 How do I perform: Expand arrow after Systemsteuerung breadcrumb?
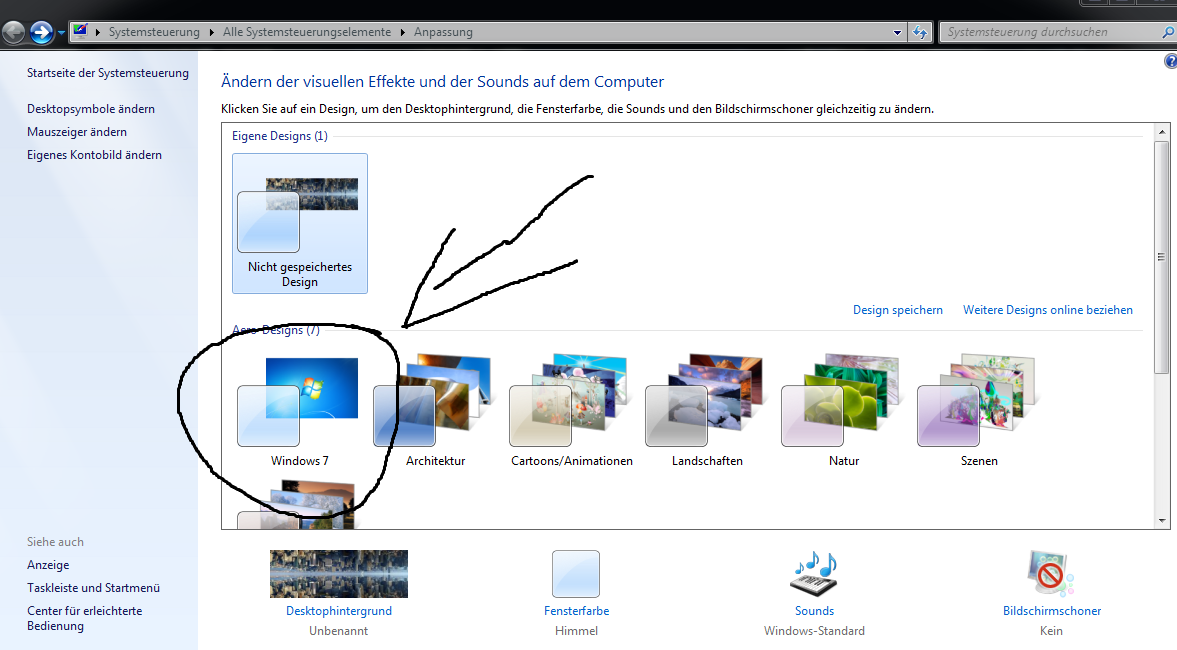(x=212, y=32)
